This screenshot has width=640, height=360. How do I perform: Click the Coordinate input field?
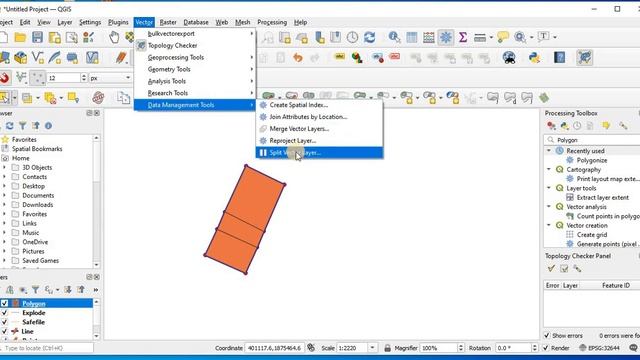click(x=274, y=348)
